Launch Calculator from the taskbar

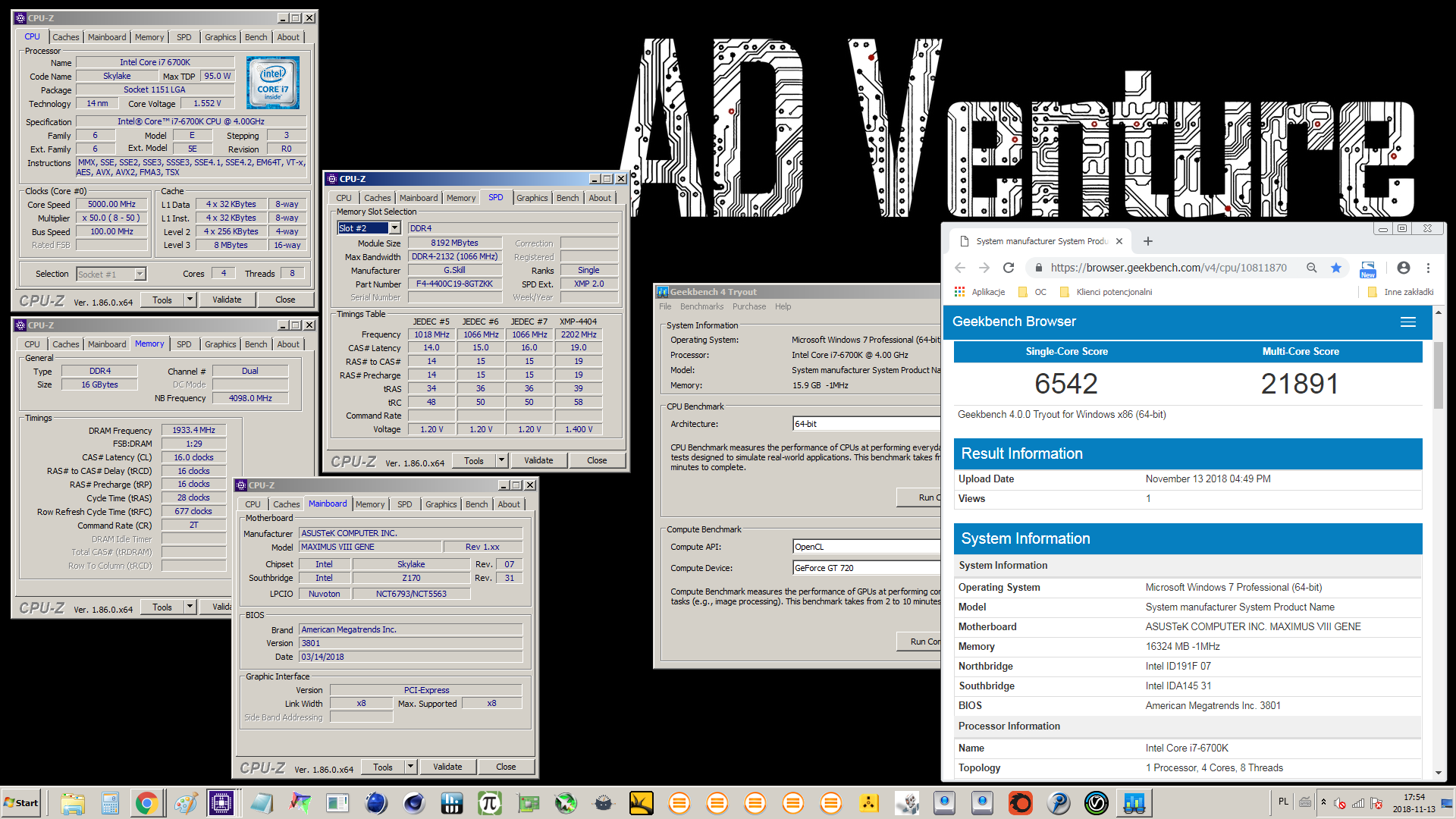point(110,803)
